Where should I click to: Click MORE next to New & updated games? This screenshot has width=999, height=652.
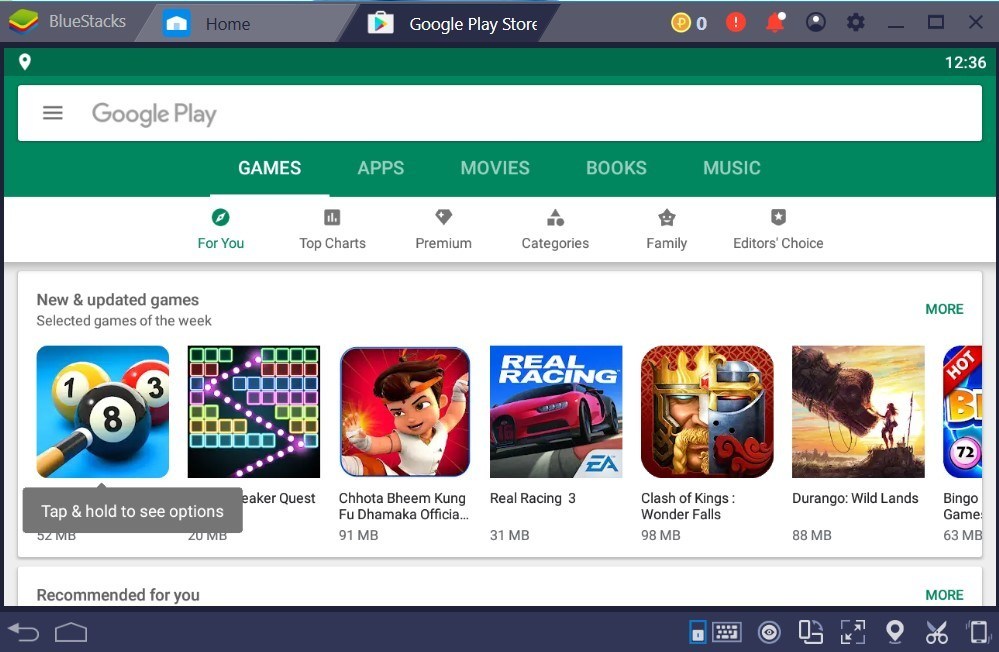click(944, 309)
